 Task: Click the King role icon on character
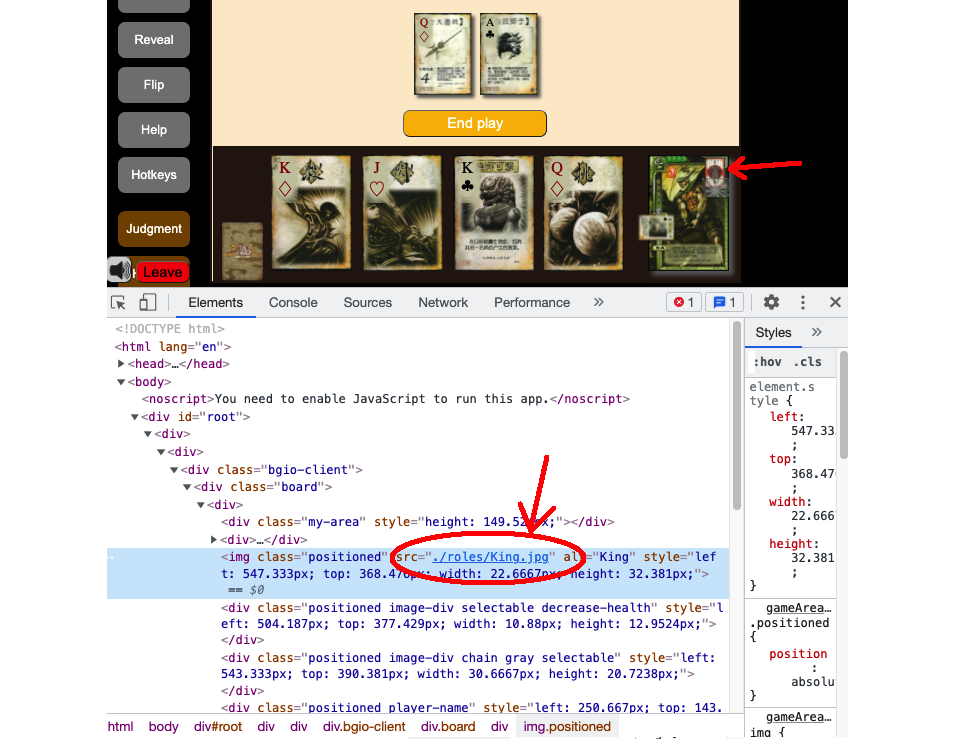pyautogui.click(x=716, y=171)
